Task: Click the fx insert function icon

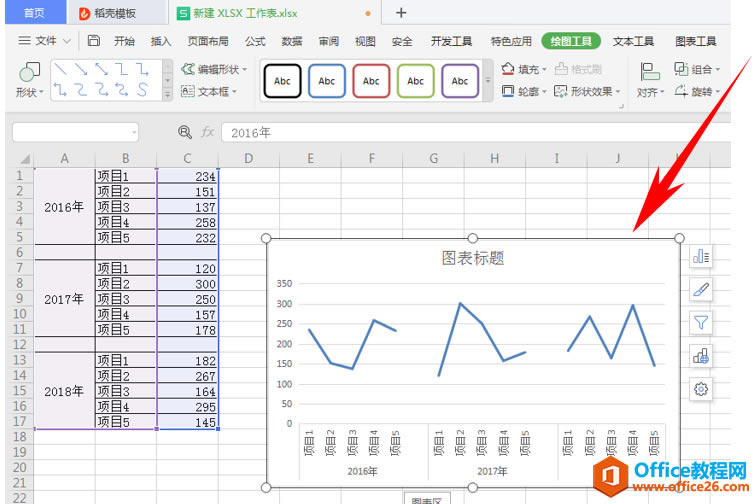Action: [x=207, y=132]
